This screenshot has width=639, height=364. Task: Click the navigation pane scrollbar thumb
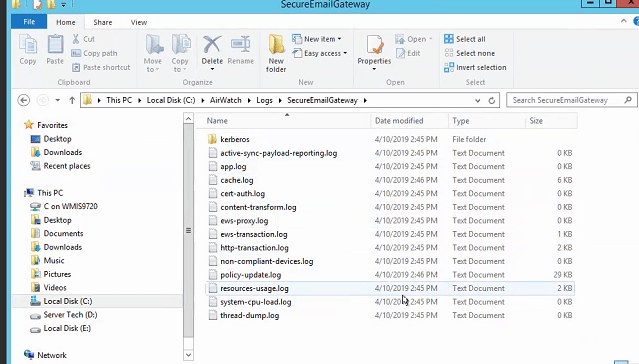coord(188,230)
